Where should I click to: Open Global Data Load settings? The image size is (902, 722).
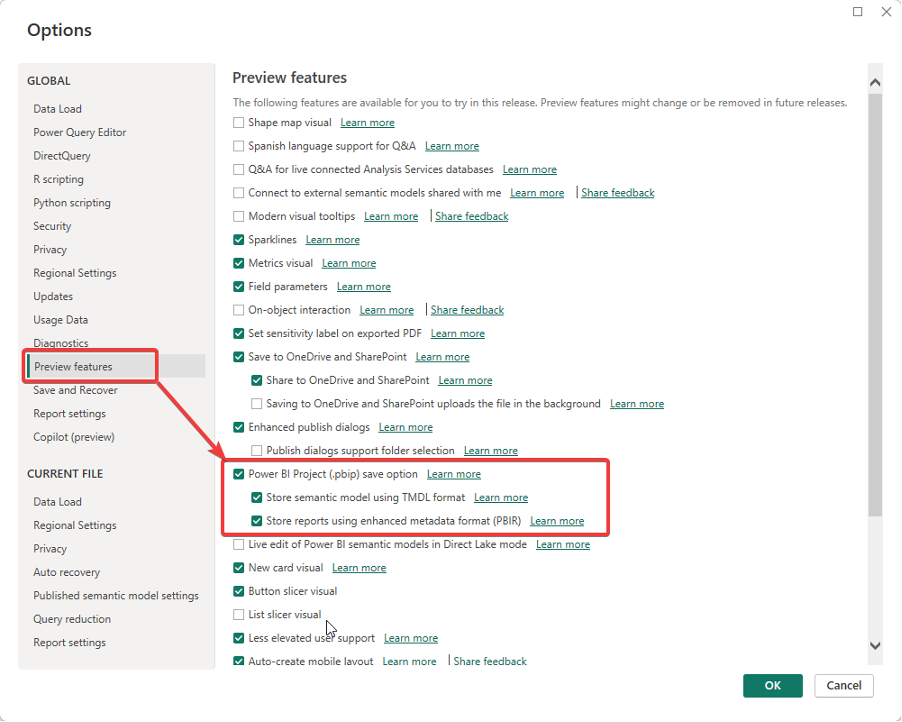coord(58,109)
